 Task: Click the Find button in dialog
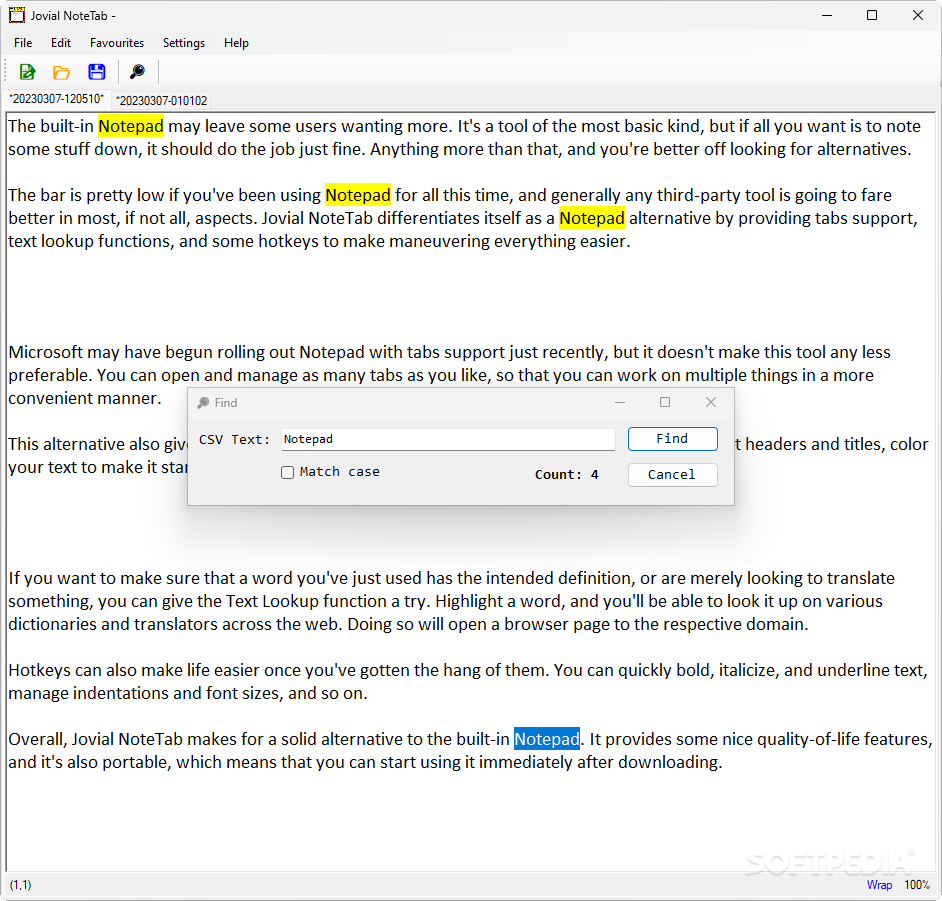[672, 439]
